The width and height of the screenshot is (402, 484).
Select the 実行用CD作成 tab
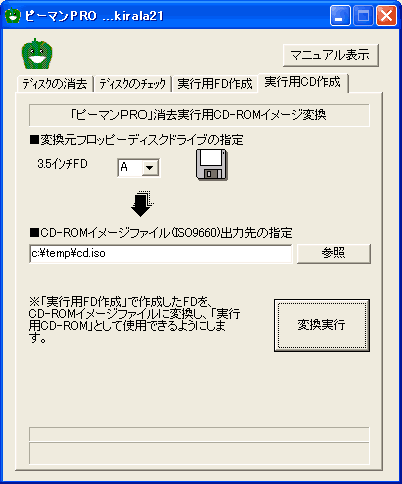303,82
